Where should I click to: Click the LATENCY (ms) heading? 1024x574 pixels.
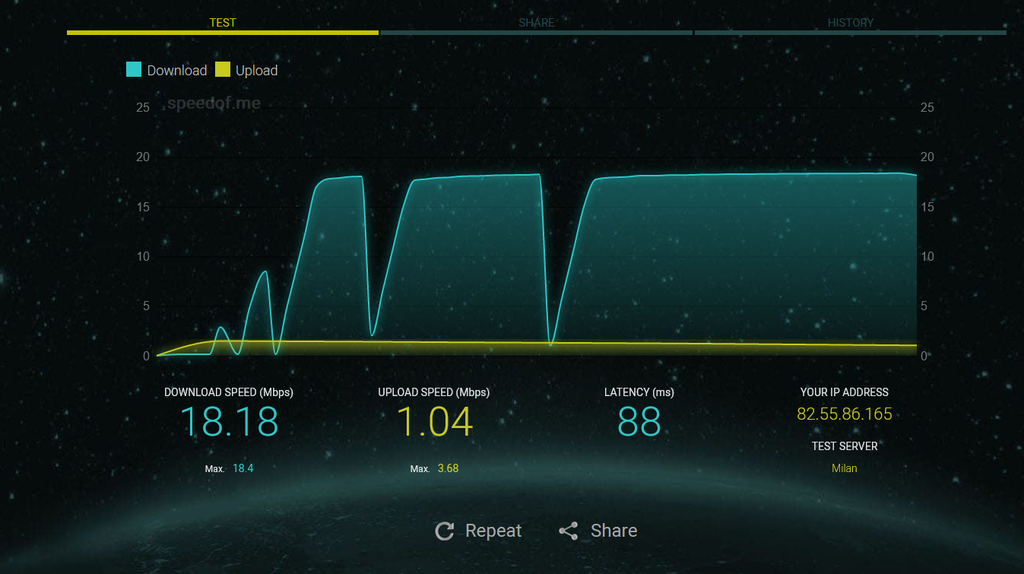tap(639, 392)
